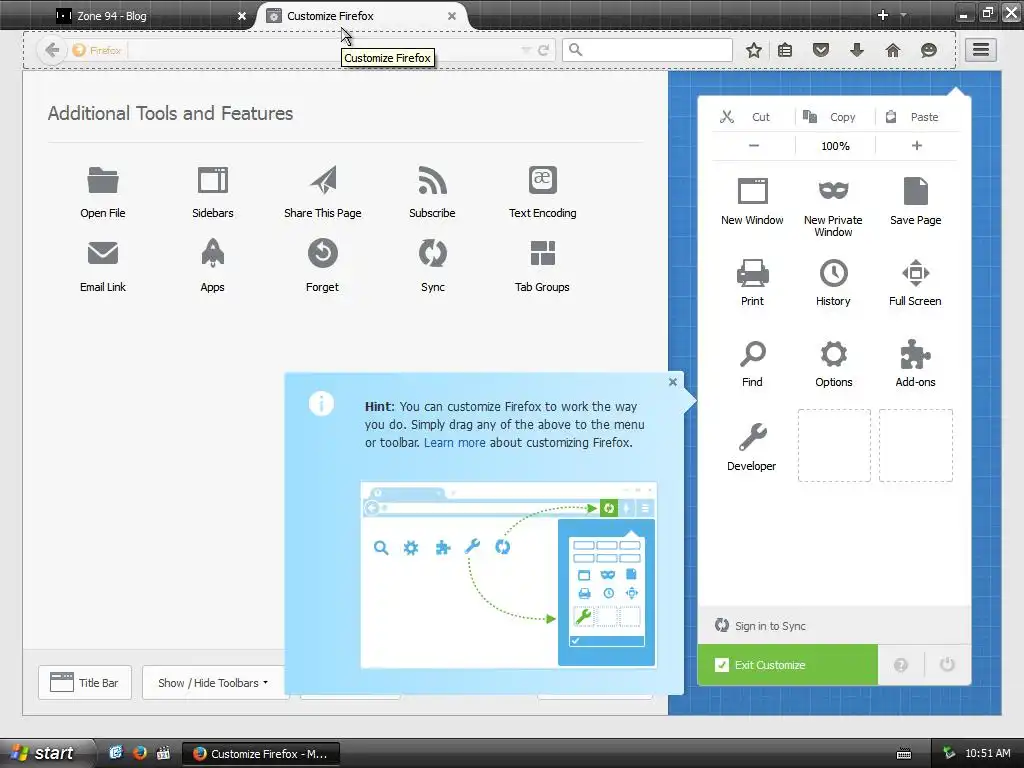Click the Learn more link in hint

click(x=455, y=443)
